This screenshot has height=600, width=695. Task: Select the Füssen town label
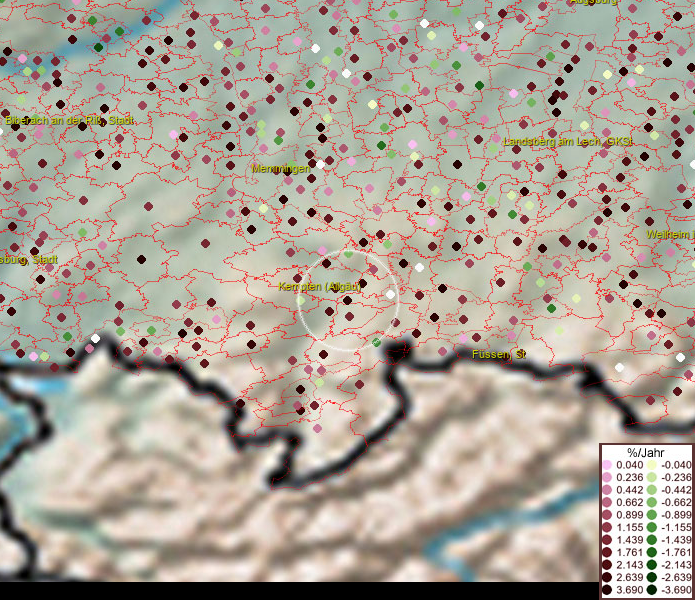(x=499, y=354)
